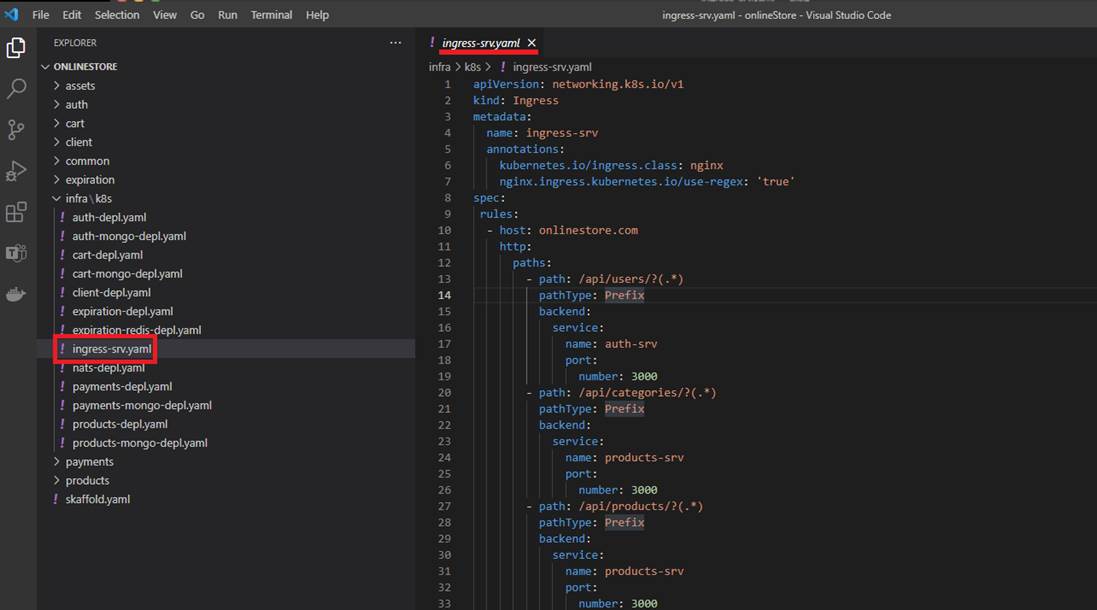The image size is (1097, 610).
Task: Open skaffold.yaml from the explorer
Action: [97, 499]
